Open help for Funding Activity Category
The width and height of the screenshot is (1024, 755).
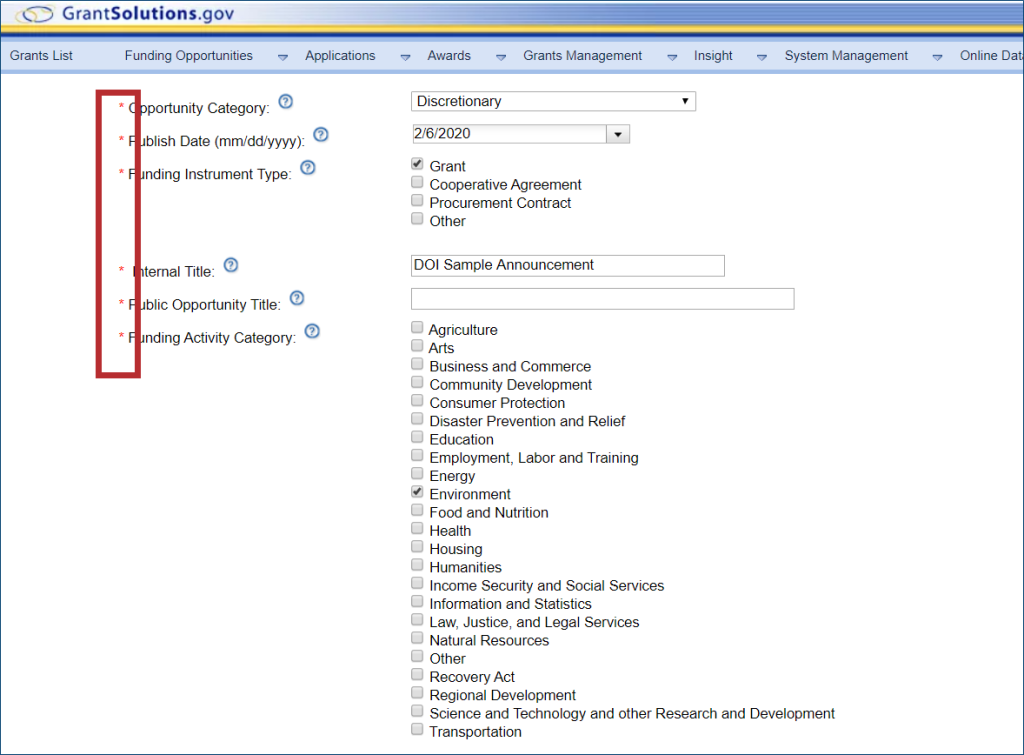click(312, 331)
